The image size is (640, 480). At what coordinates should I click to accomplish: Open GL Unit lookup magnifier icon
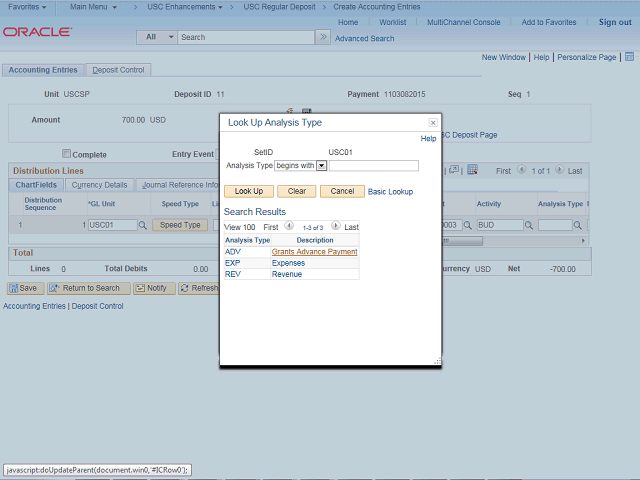[142, 225]
